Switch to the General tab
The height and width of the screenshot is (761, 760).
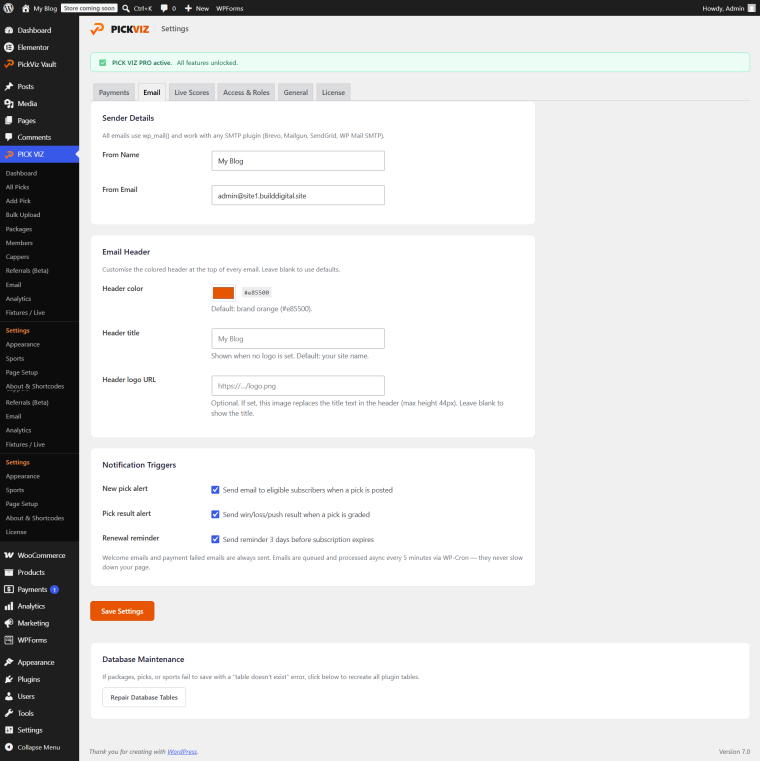coord(296,92)
